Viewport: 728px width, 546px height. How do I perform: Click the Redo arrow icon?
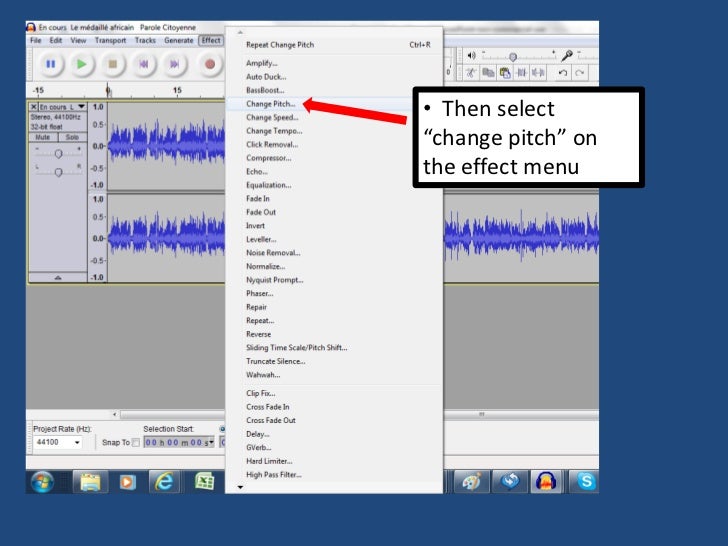click(x=579, y=73)
